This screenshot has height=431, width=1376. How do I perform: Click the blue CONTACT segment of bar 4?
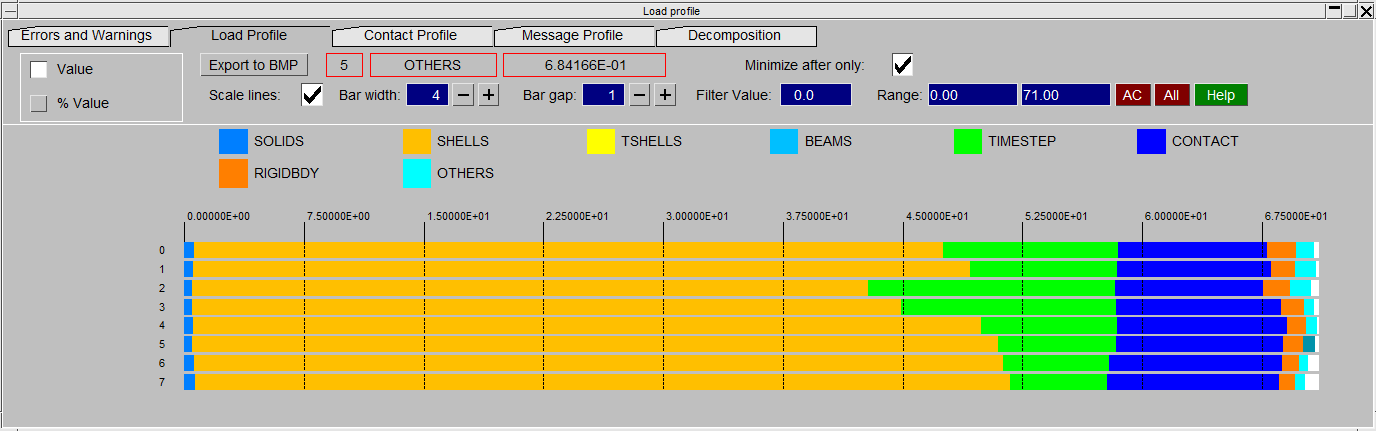point(1202,326)
